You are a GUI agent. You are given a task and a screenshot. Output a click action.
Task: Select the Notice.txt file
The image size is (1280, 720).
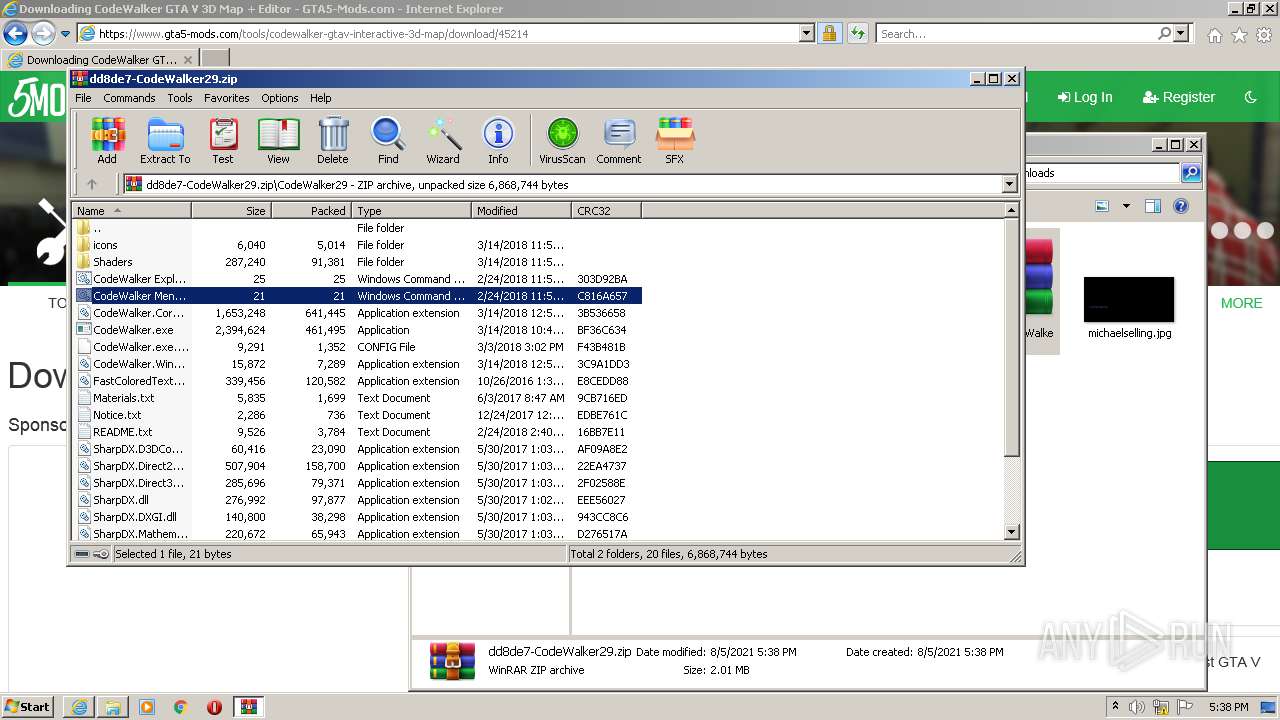pyautogui.click(x=357, y=415)
